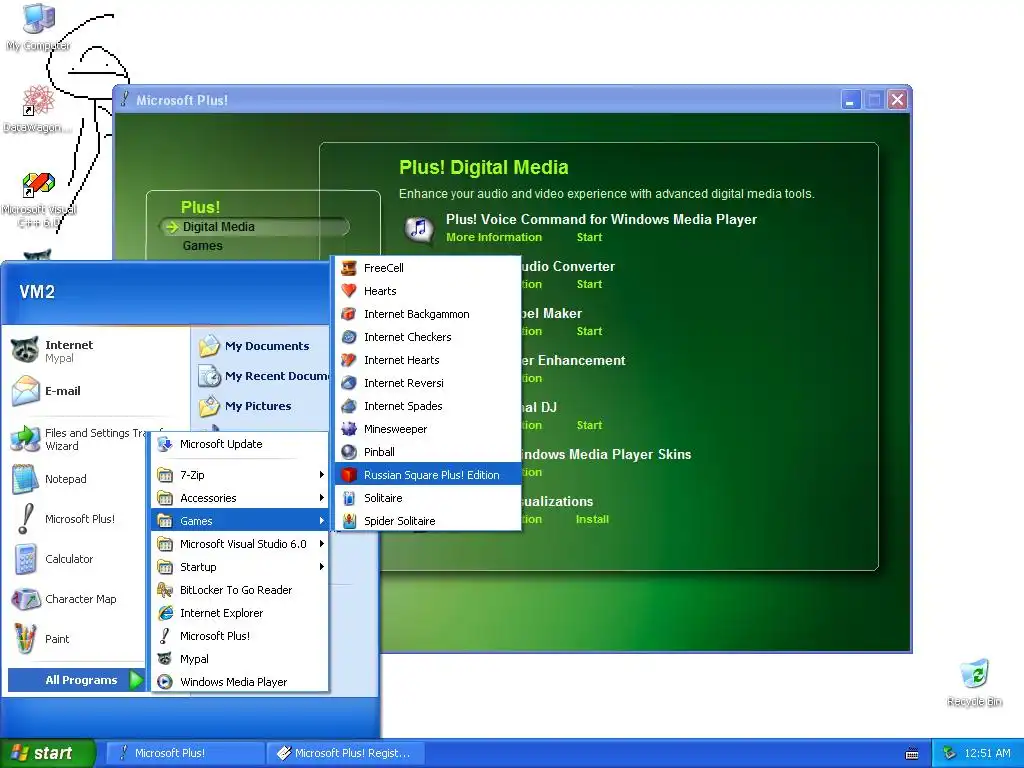The width and height of the screenshot is (1024, 768).
Task: Click the Internet Reversi icon
Action: tap(349, 383)
